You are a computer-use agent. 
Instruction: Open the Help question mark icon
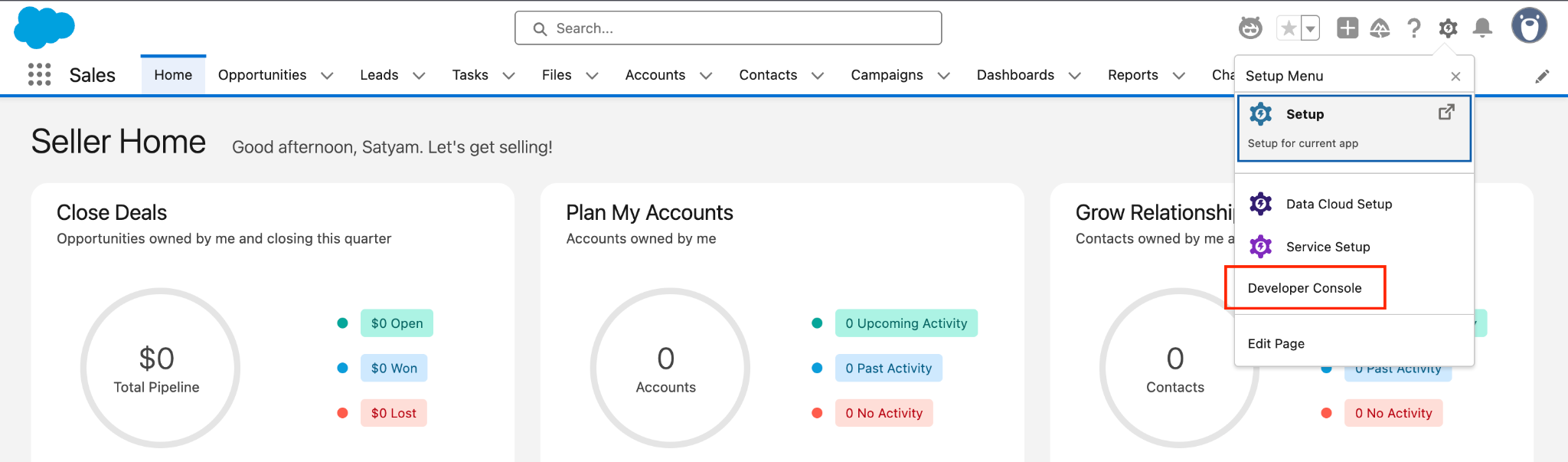pyautogui.click(x=1413, y=28)
